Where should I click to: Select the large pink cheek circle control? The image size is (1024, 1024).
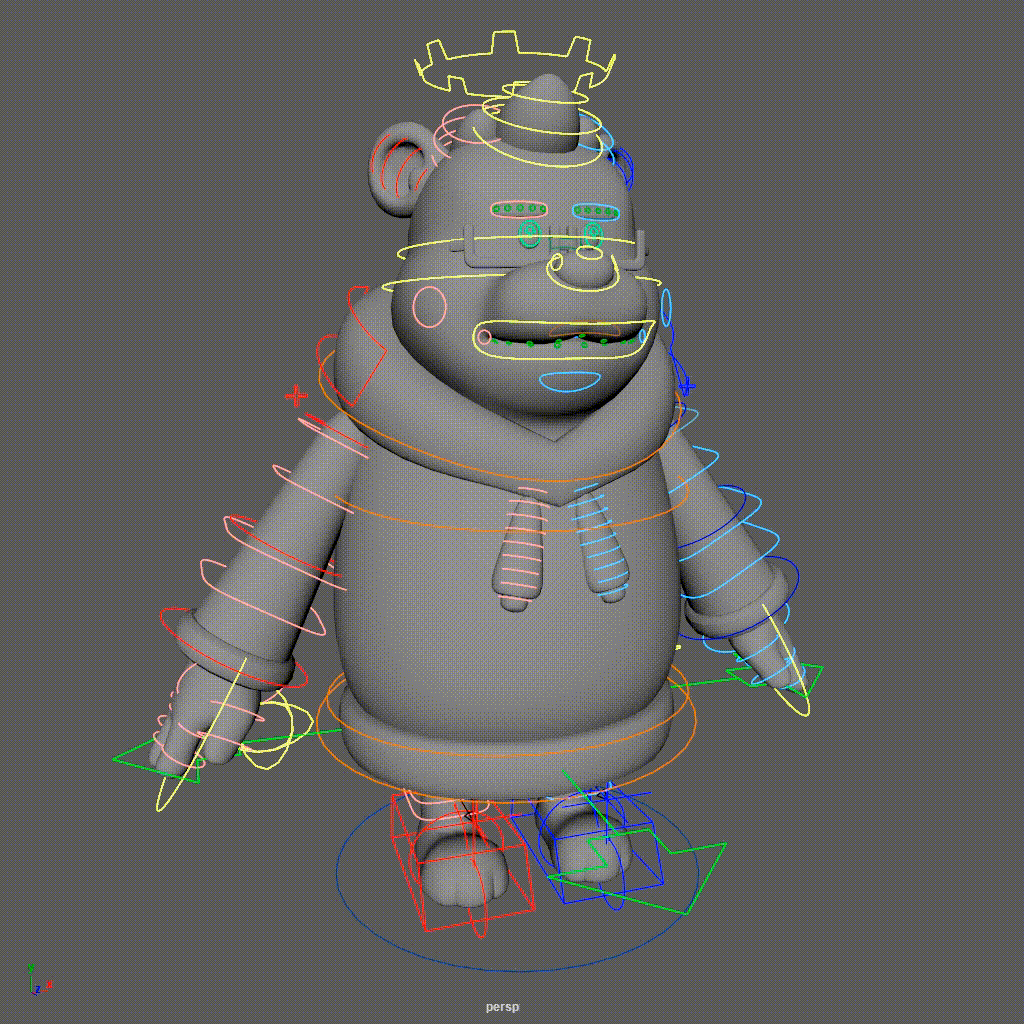(x=429, y=306)
